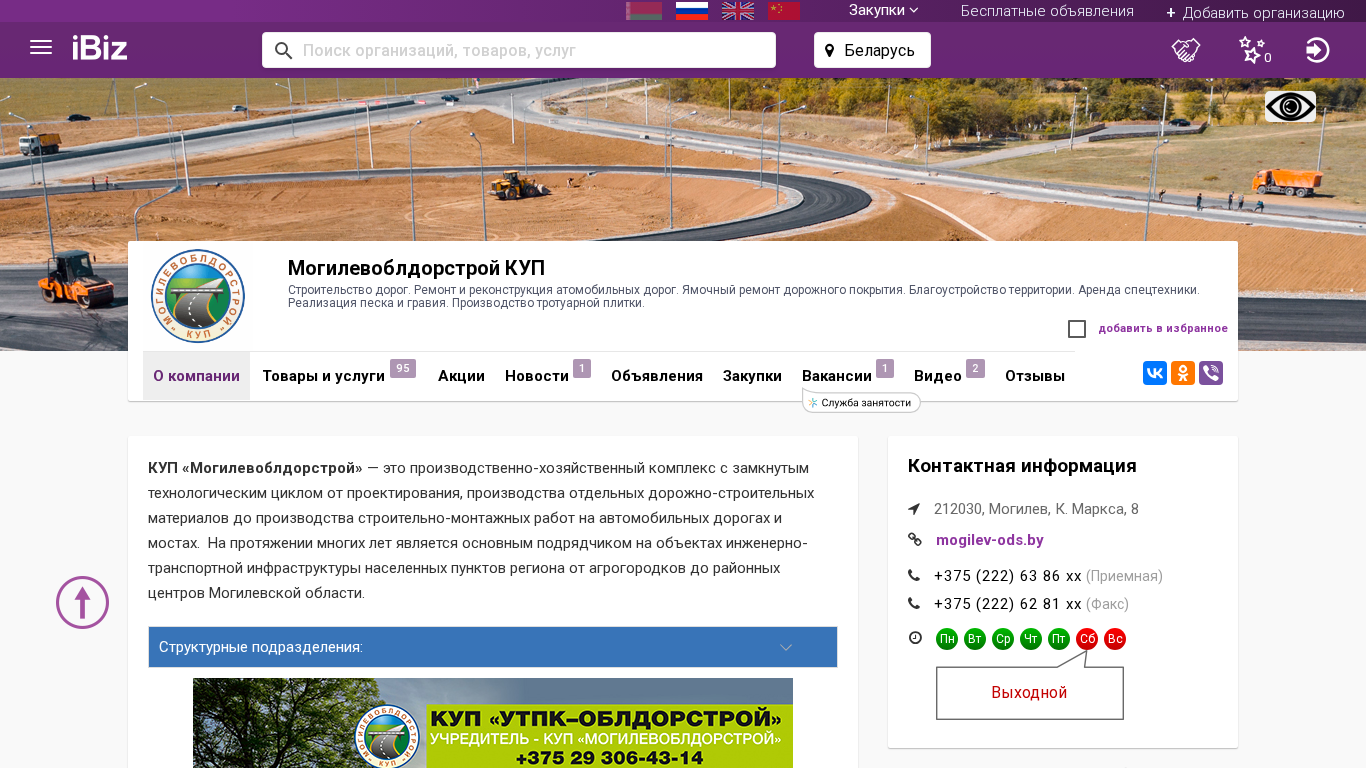Image resolution: width=1366 pixels, height=768 pixels.
Task: Open favorites stars icon
Action: (x=1252, y=50)
